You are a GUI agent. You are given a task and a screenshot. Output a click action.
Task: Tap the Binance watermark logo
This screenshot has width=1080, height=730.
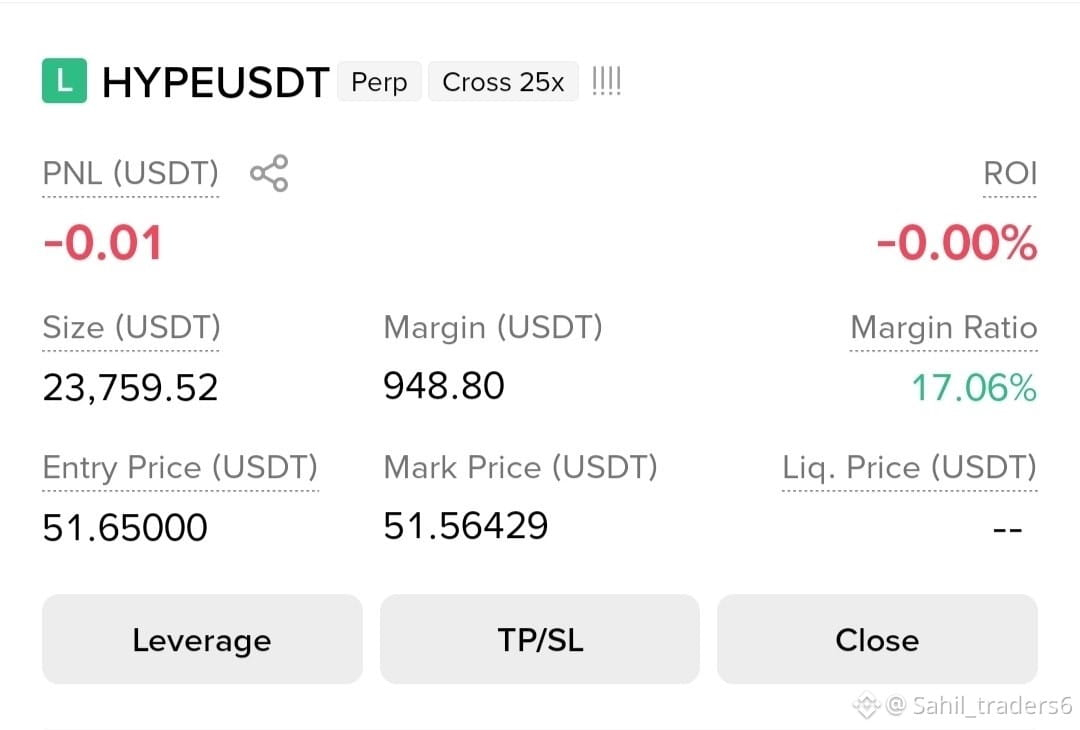pyautogui.click(x=866, y=705)
